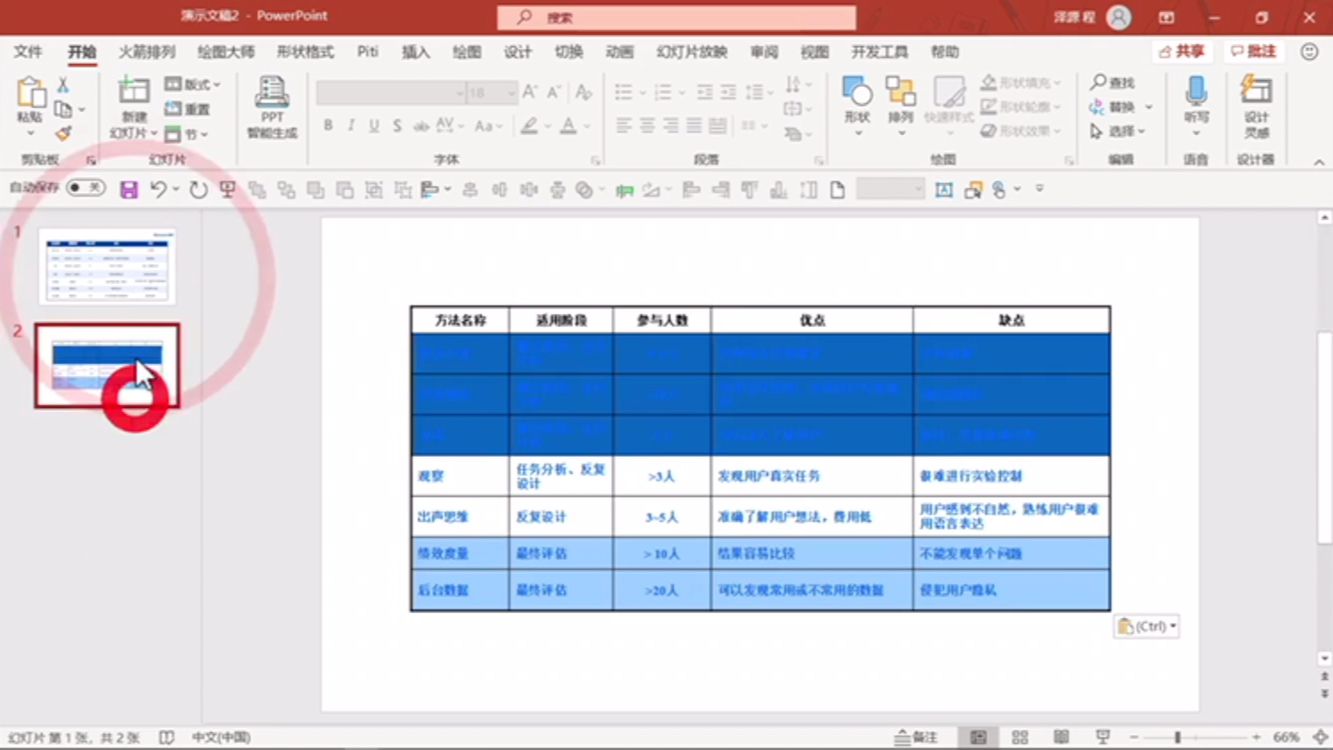Fit slide to current window icon
Image resolution: width=1333 pixels, height=750 pixels.
coord(1320,737)
